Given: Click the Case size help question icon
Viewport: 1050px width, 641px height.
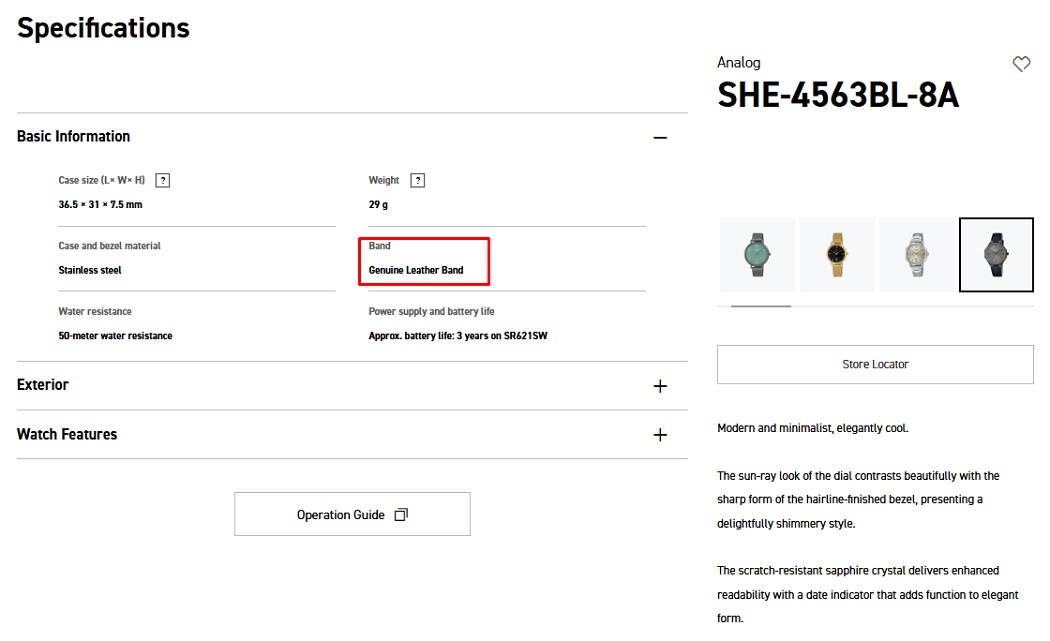Looking at the screenshot, I should [x=162, y=180].
